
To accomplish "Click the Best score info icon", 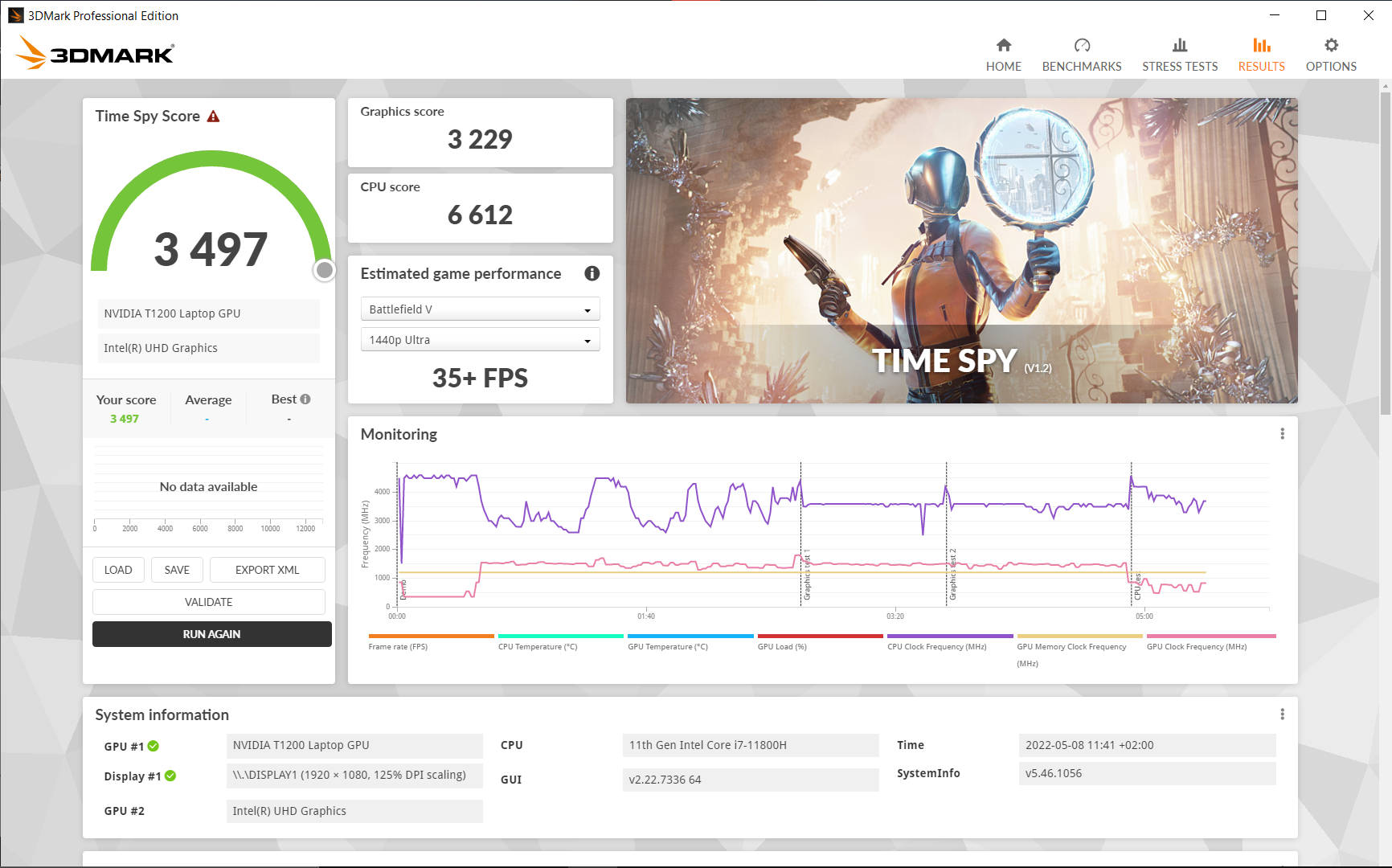I will coord(305,399).
